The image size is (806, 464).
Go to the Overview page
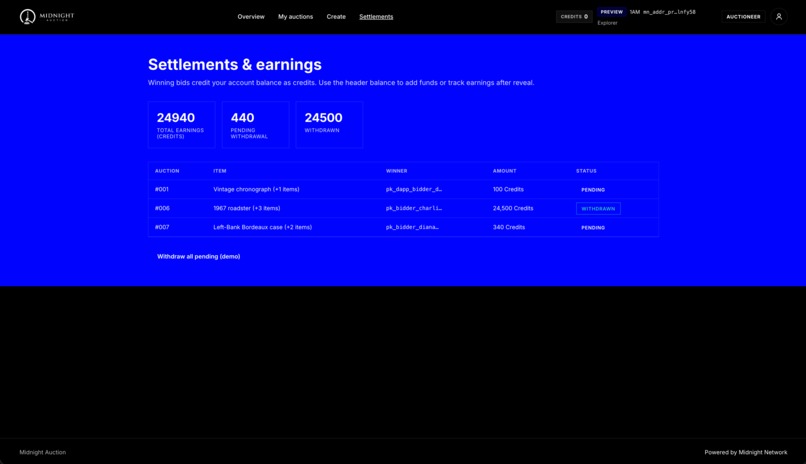[251, 16]
